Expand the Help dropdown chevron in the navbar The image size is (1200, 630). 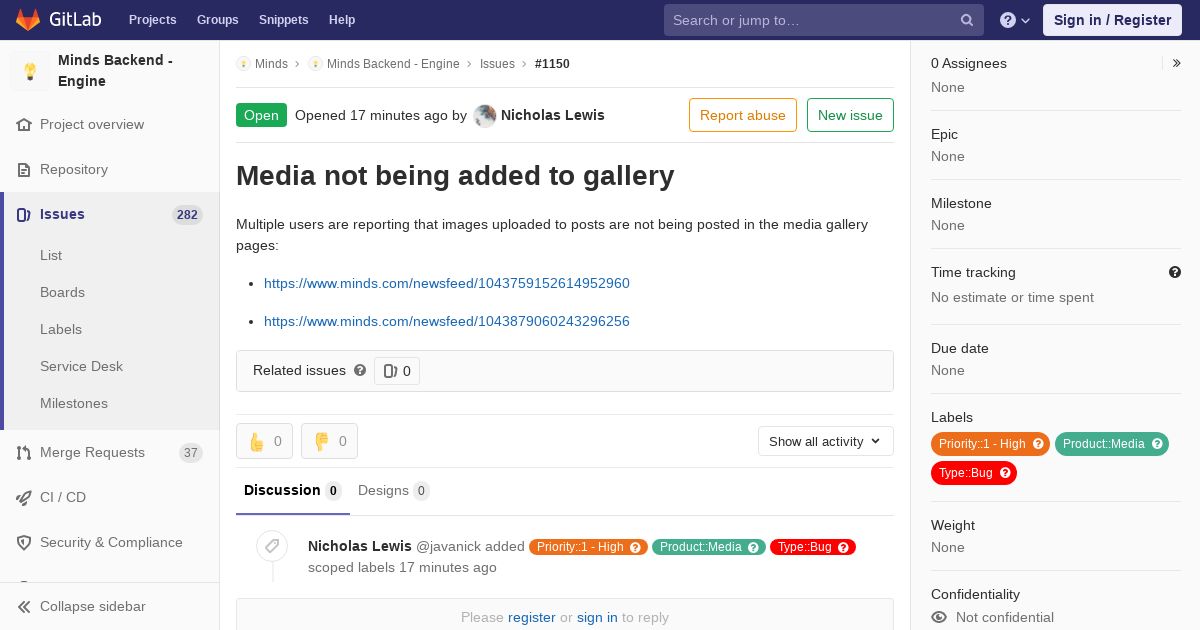click(1025, 20)
